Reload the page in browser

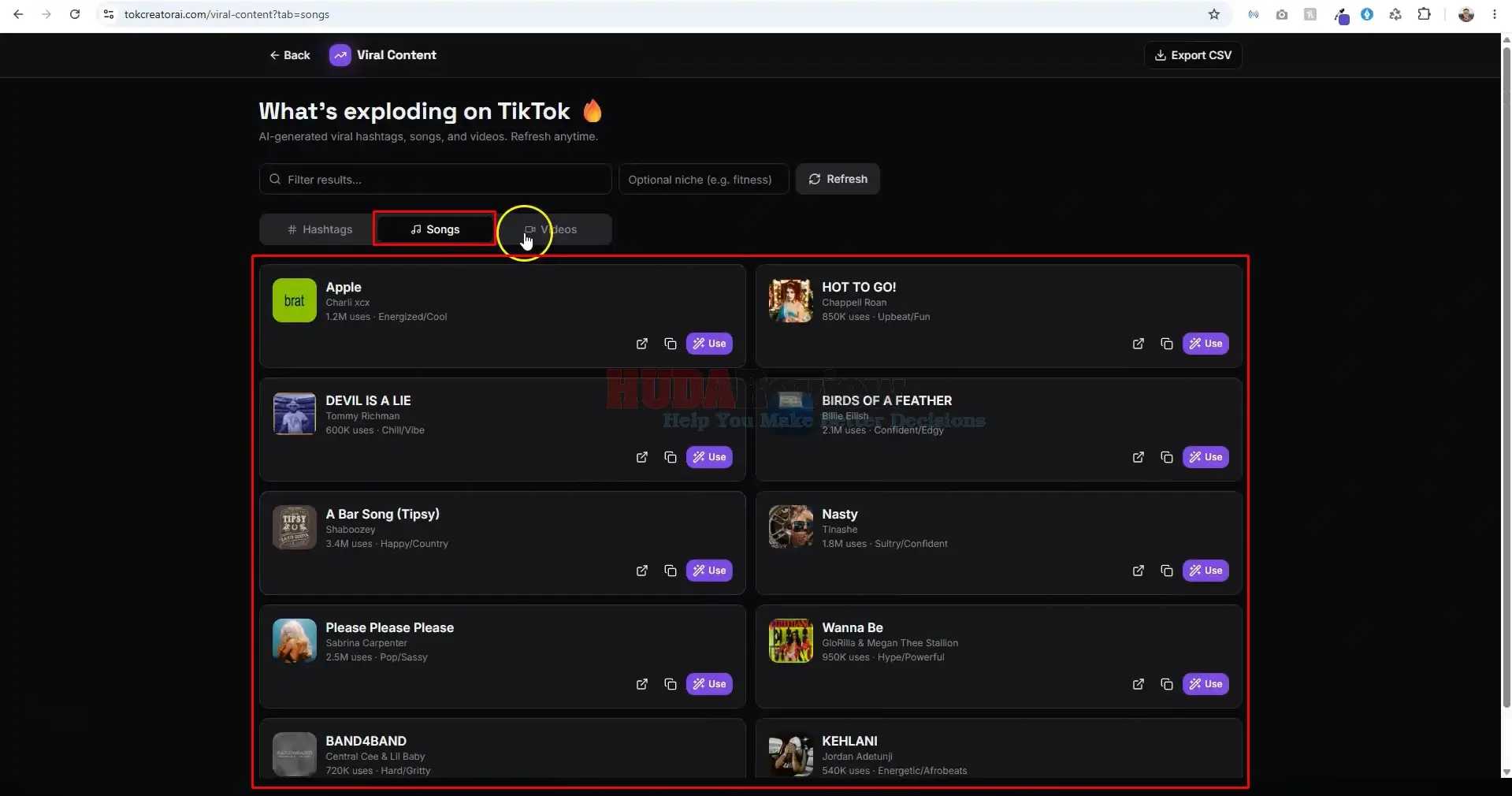(x=75, y=14)
